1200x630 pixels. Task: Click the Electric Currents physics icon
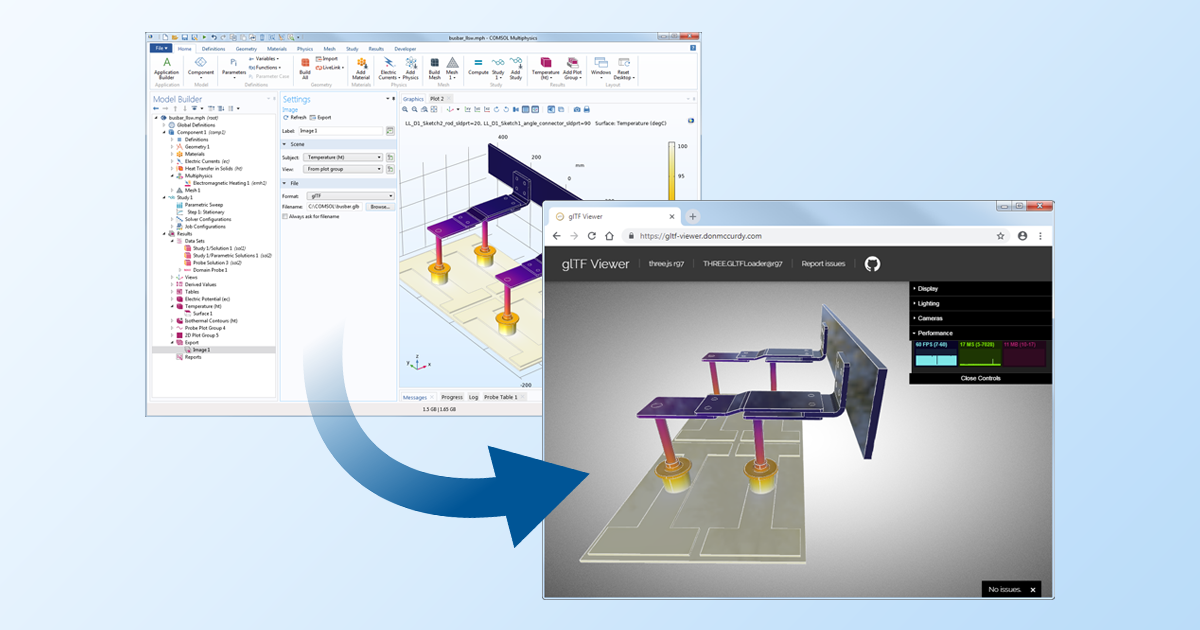coord(388,67)
